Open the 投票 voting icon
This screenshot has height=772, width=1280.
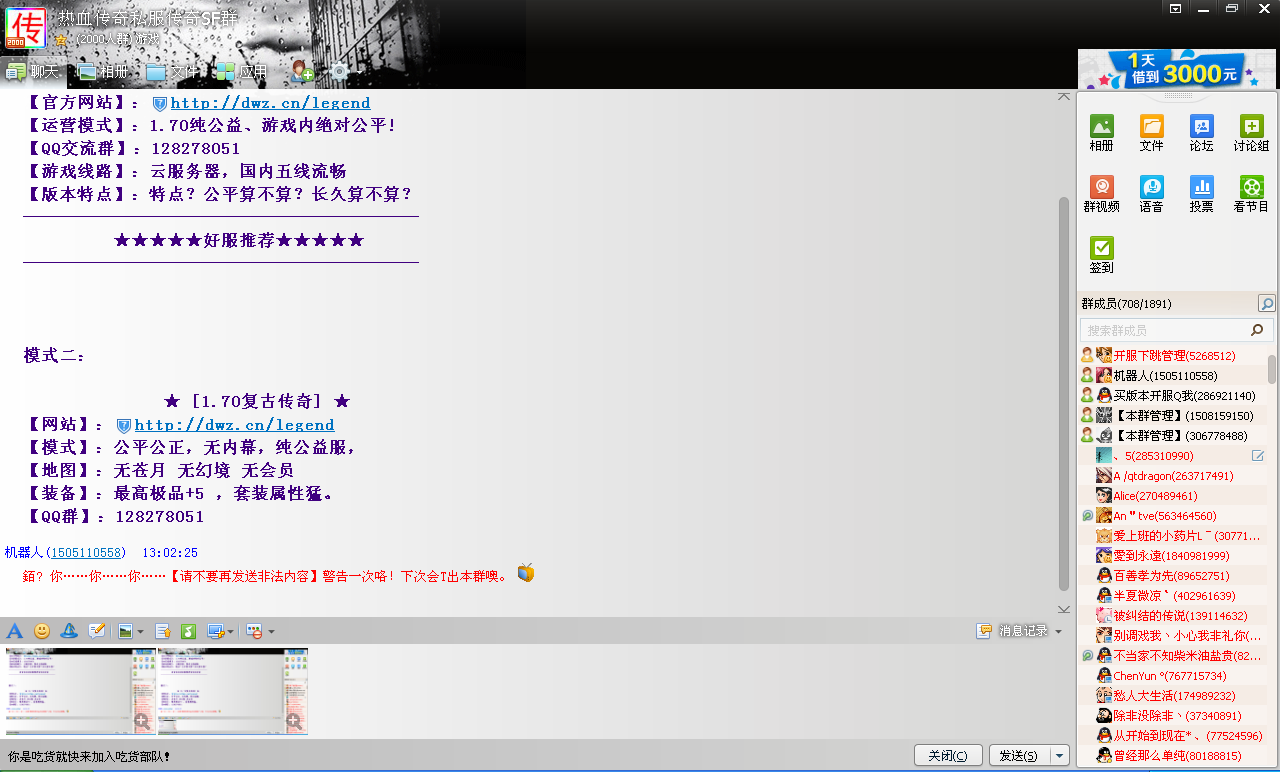(x=1201, y=195)
